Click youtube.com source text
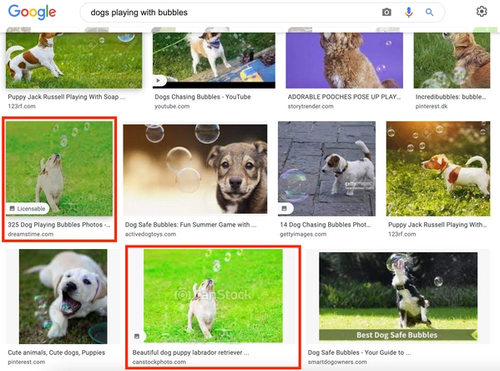500x371 pixels. [x=172, y=106]
